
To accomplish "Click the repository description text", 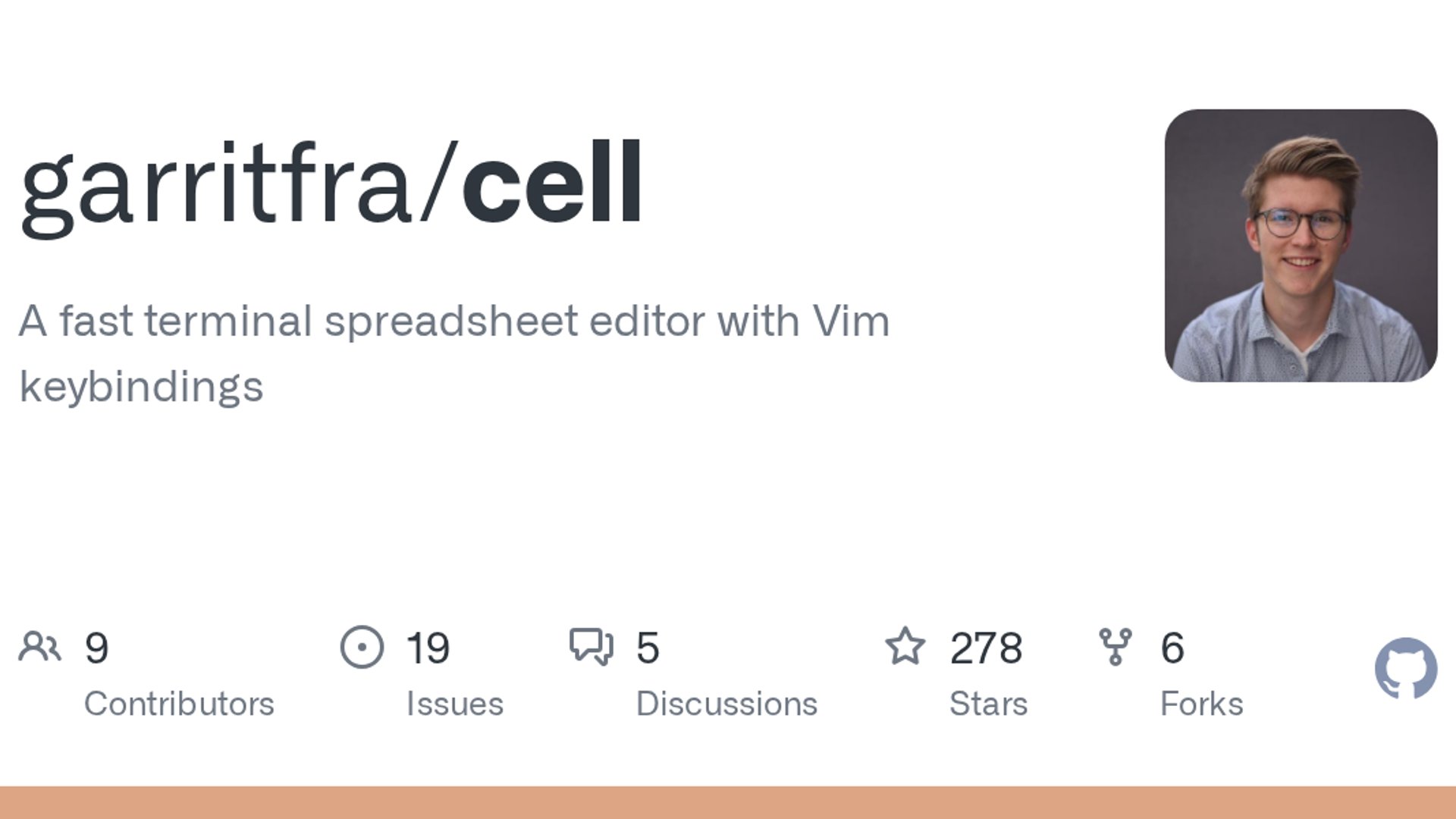I will [454, 353].
